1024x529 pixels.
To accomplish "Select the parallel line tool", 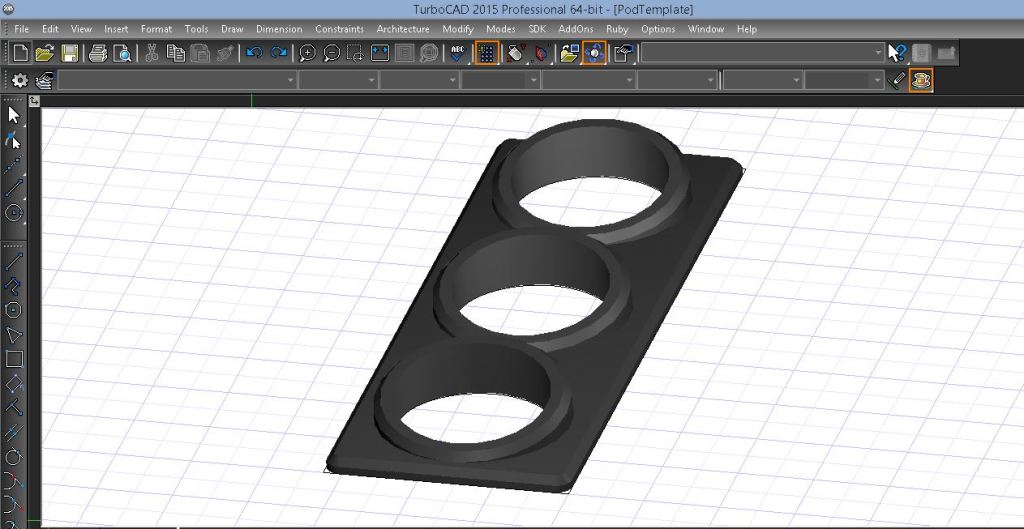I will [x=14, y=432].
